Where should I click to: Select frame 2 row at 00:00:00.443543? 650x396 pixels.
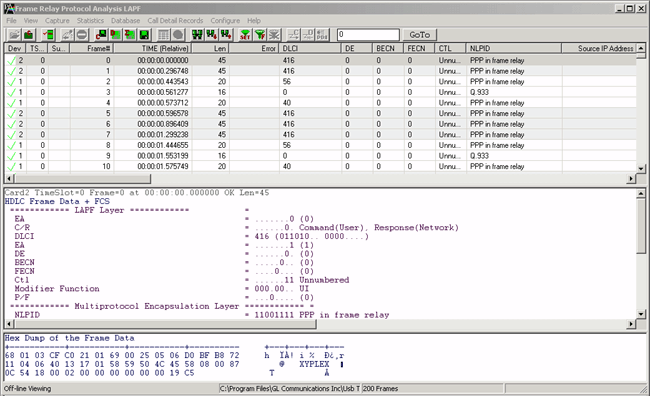click(x=320, y=82)
